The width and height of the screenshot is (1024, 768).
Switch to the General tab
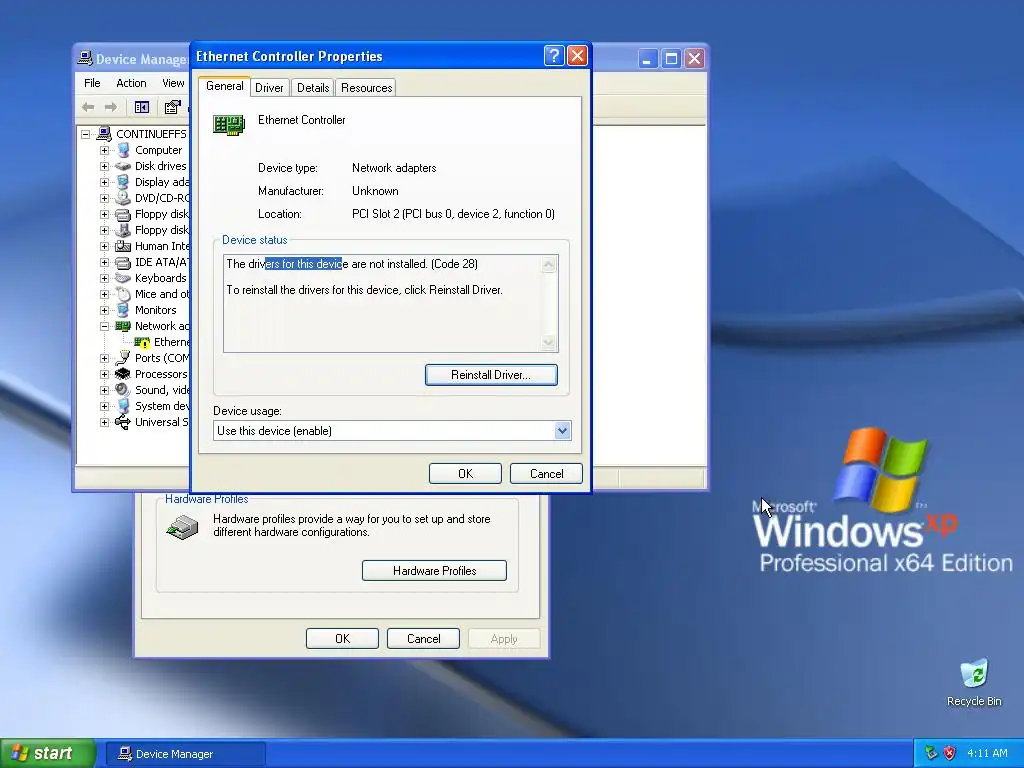click(x=225, y=86)
